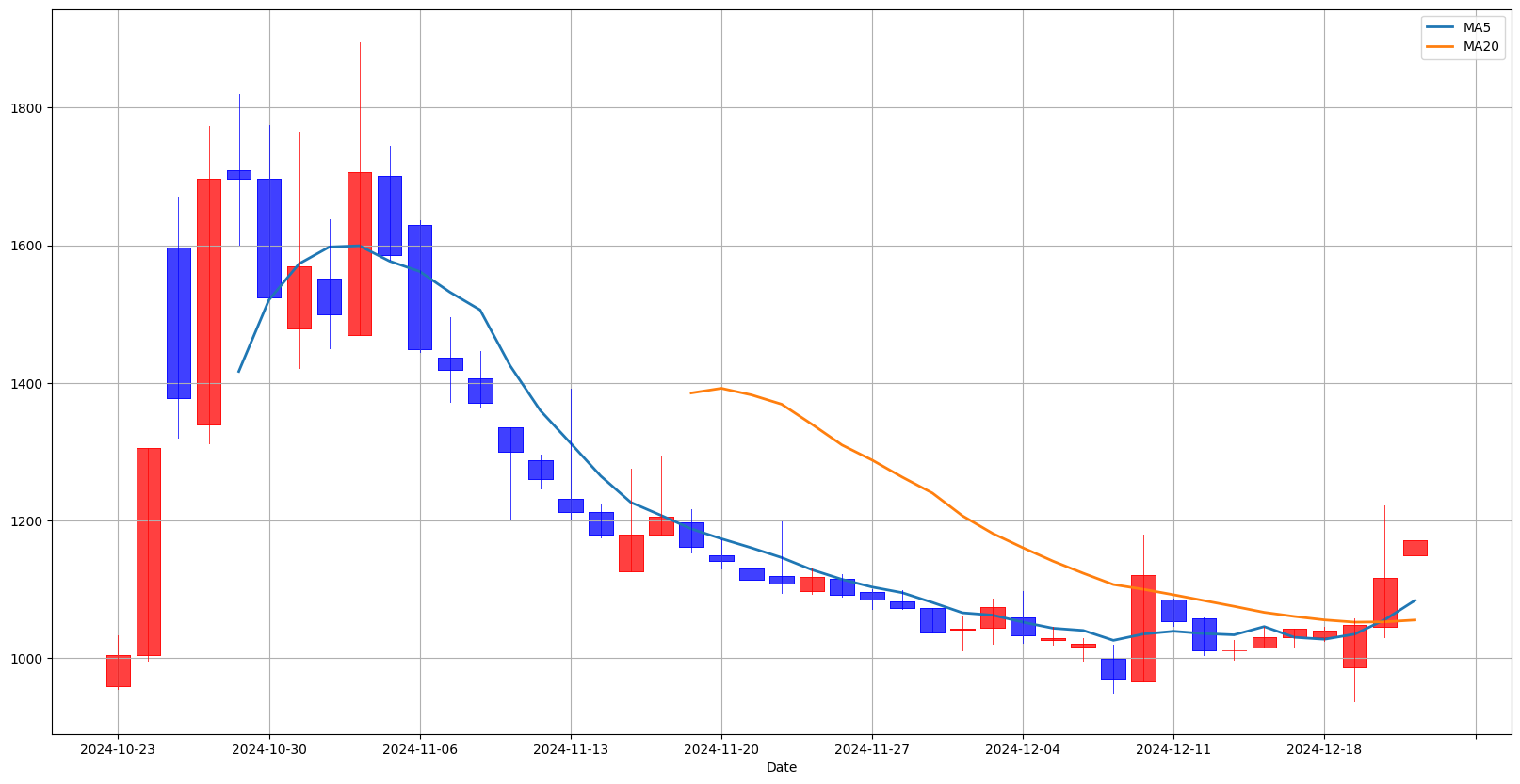Select the 2024-11-06 x-axis tick label

[420, 749]
